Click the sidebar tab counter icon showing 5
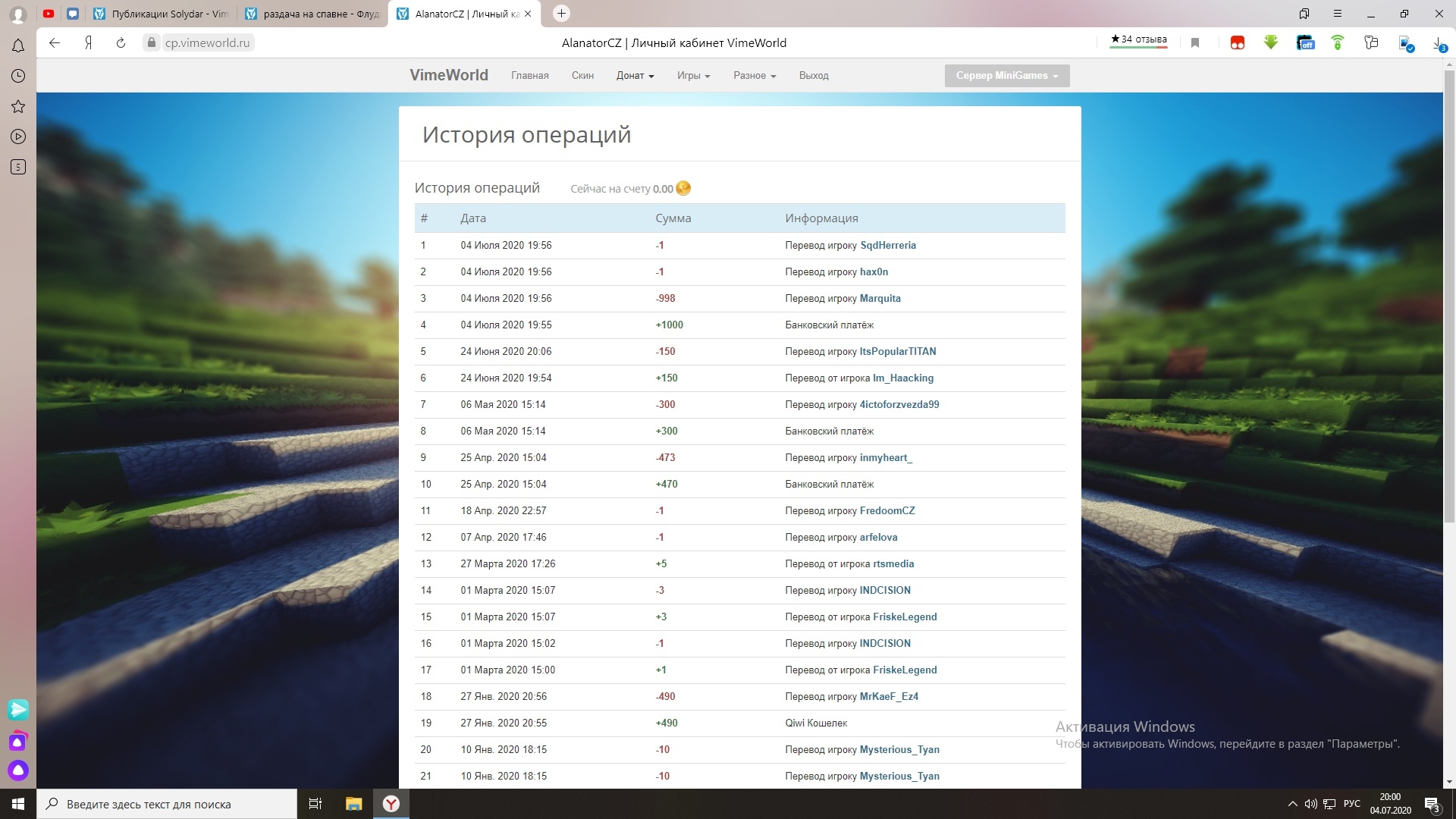Viewport: 1456px width, 819px height. [x=18, y=167]
